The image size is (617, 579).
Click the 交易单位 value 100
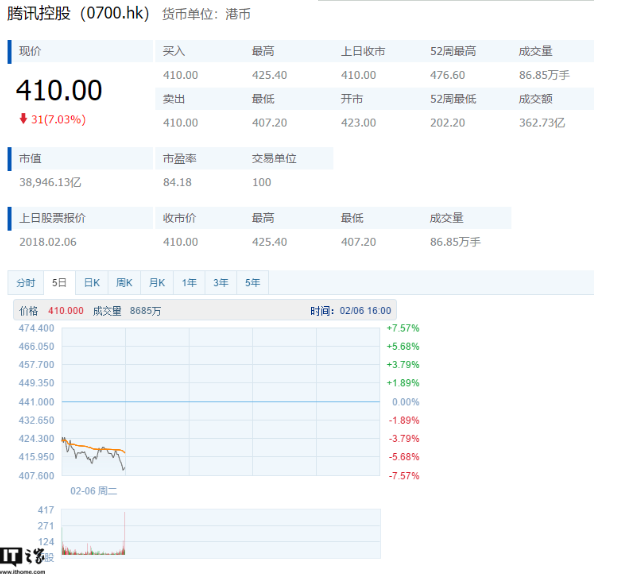tap(262, 182)
